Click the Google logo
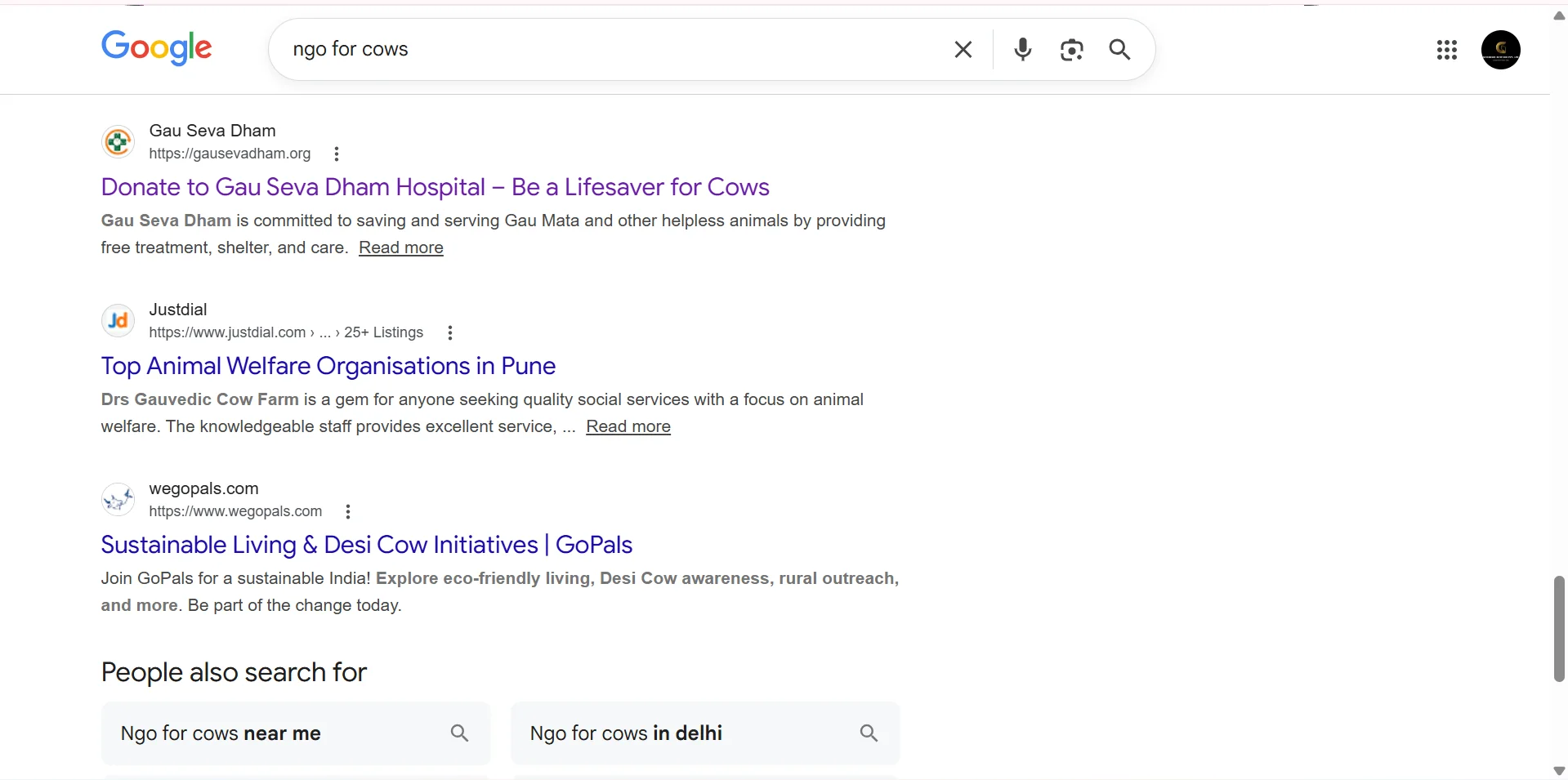Screen dimensions: 1568x780 coord(156,48)
